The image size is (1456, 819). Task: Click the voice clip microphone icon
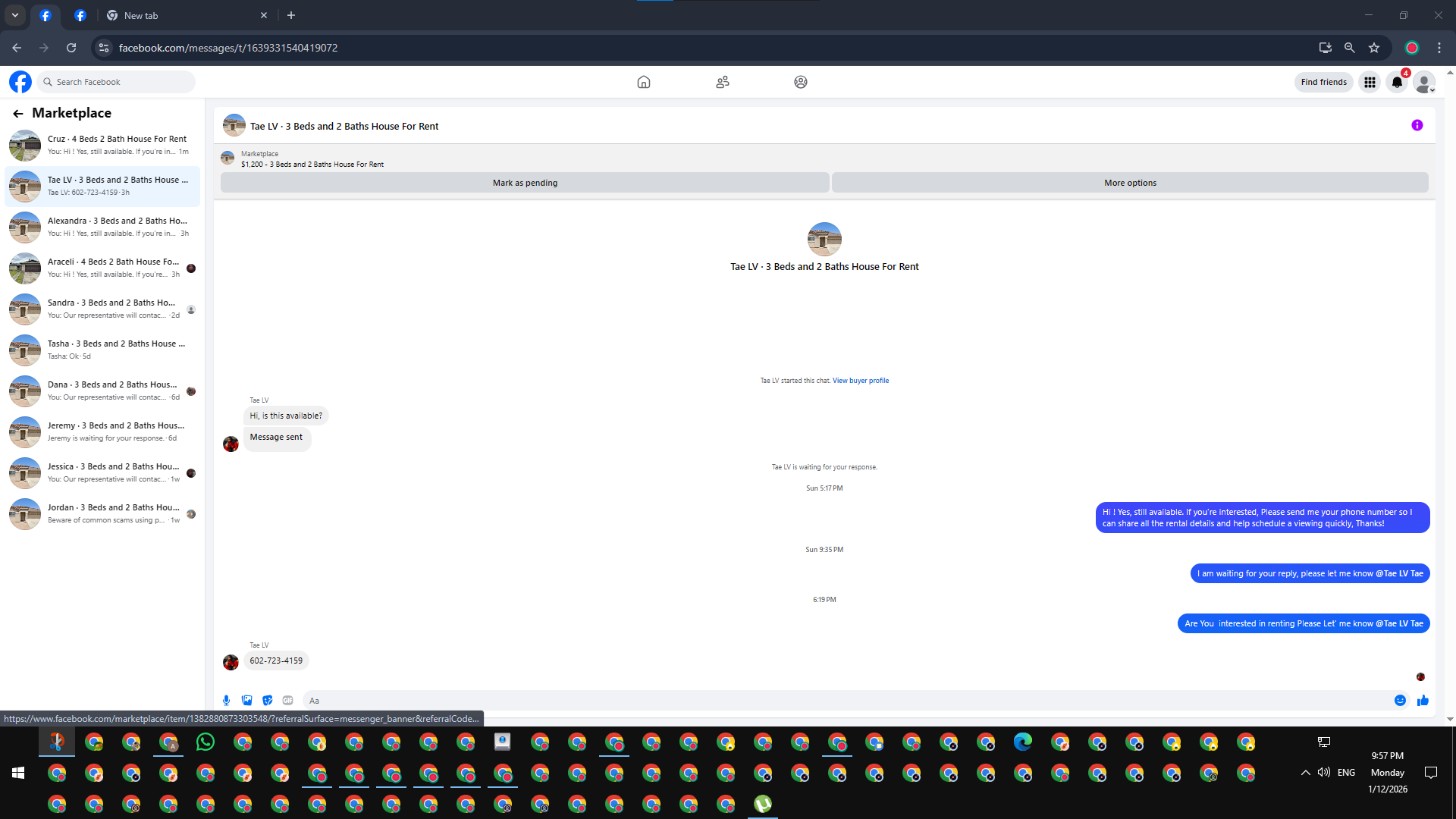(x=226, y=701)
